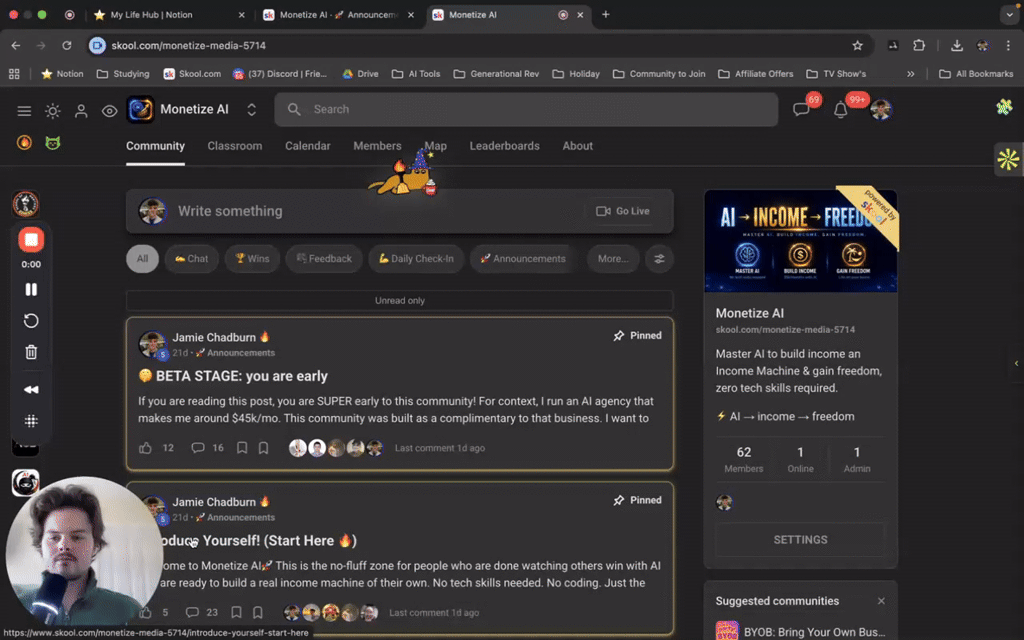Open the feed filter sliders icon

[x=660, y=259]
